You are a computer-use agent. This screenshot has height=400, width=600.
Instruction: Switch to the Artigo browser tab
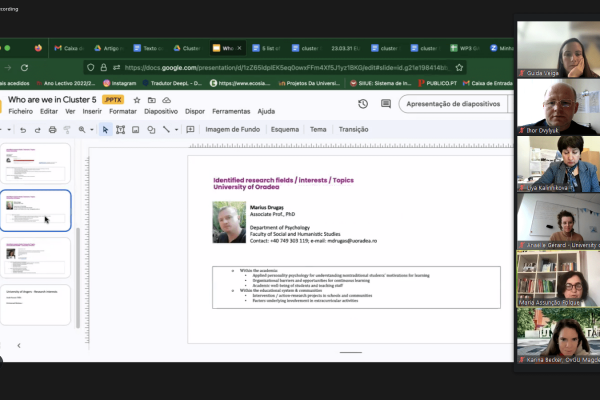109,48
